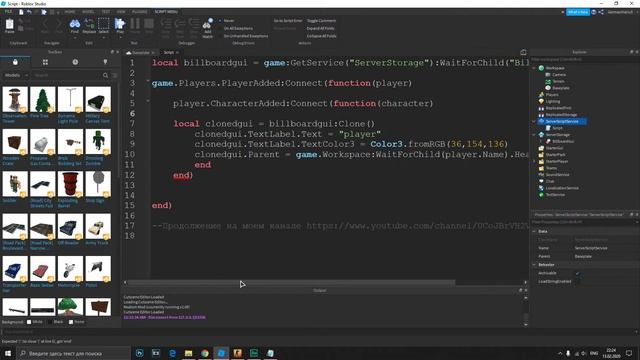The image size is (640, 360).
Task: Select TestService in Explorer
Action: (x=555, y=195)
